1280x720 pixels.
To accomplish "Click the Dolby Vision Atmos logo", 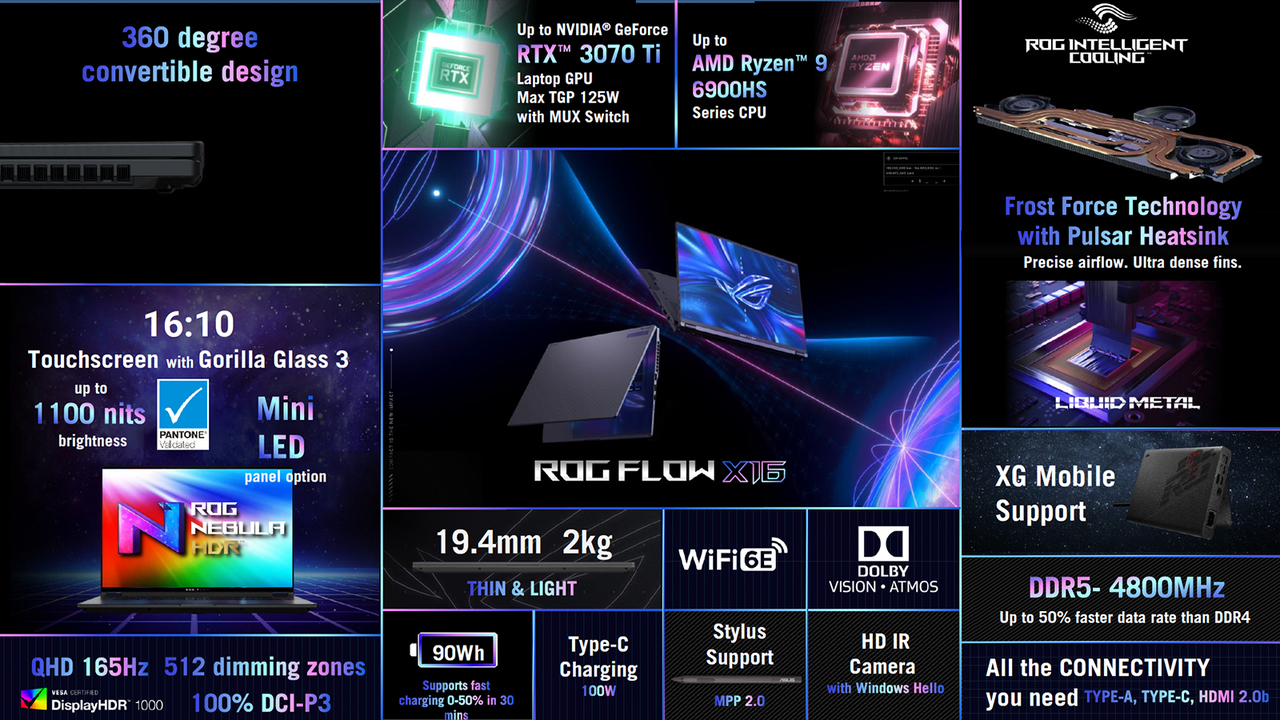I will [x=883, y=560].
